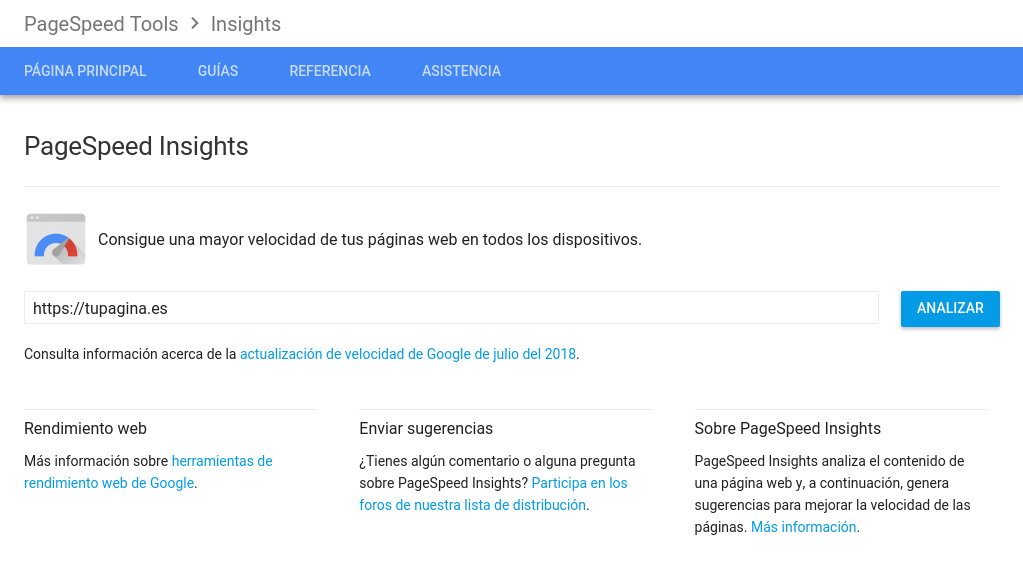Click the PageSpeed speedometer gauge icon
Screen dimensions: 1023x575
[x=56, y=239]
